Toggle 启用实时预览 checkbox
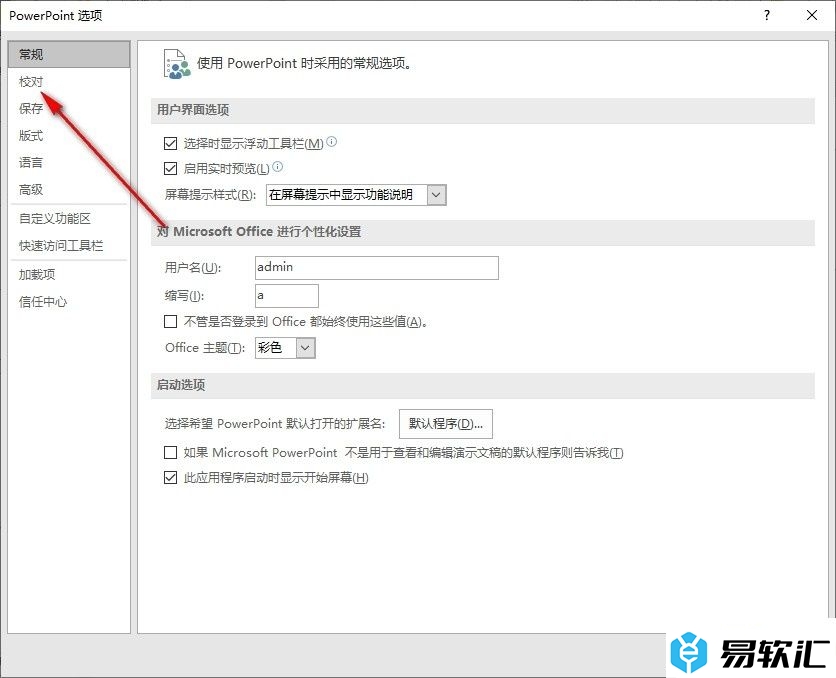836x678 pixels. click(x=171, y=169)
